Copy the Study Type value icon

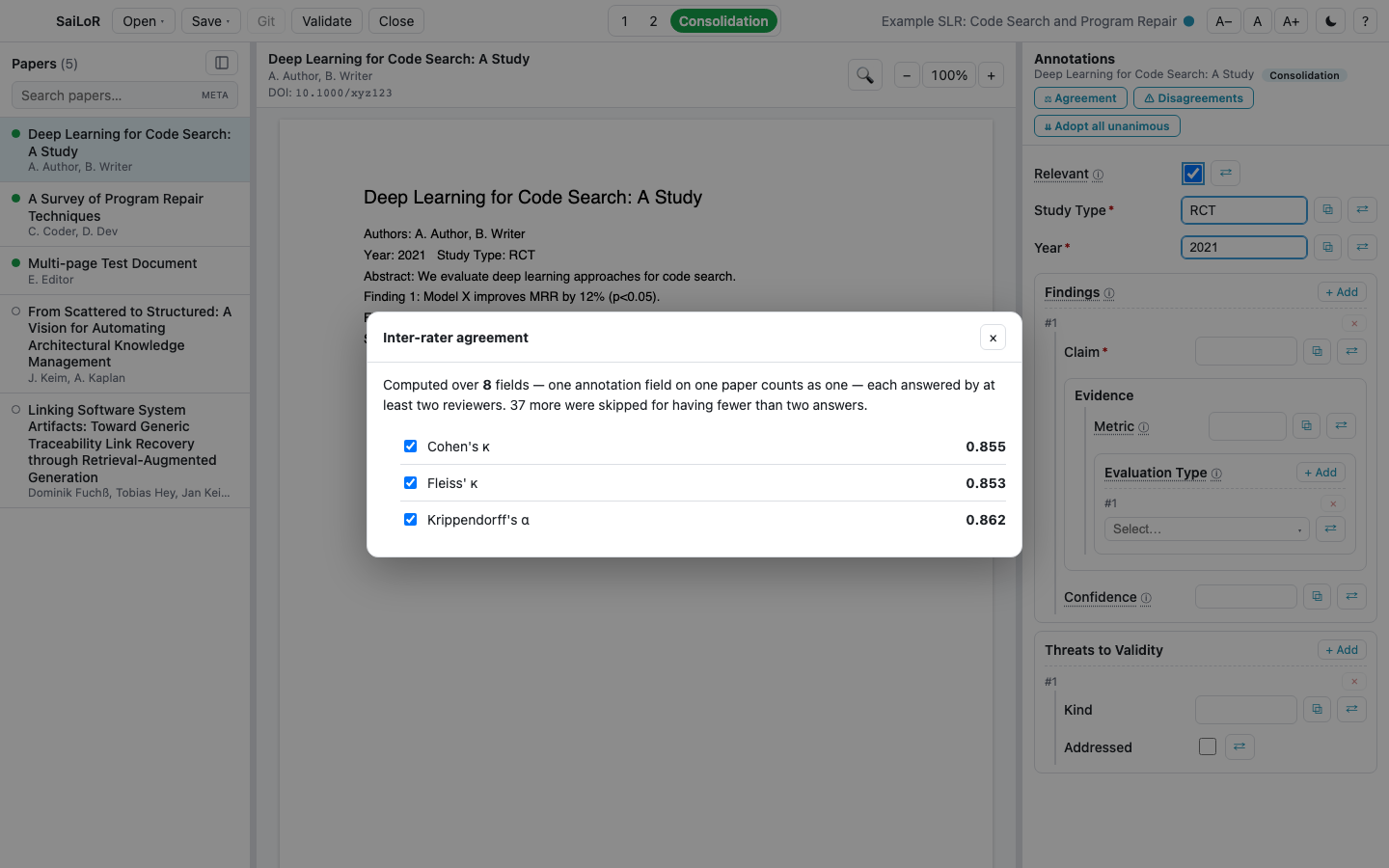[x=1328, y=209]
